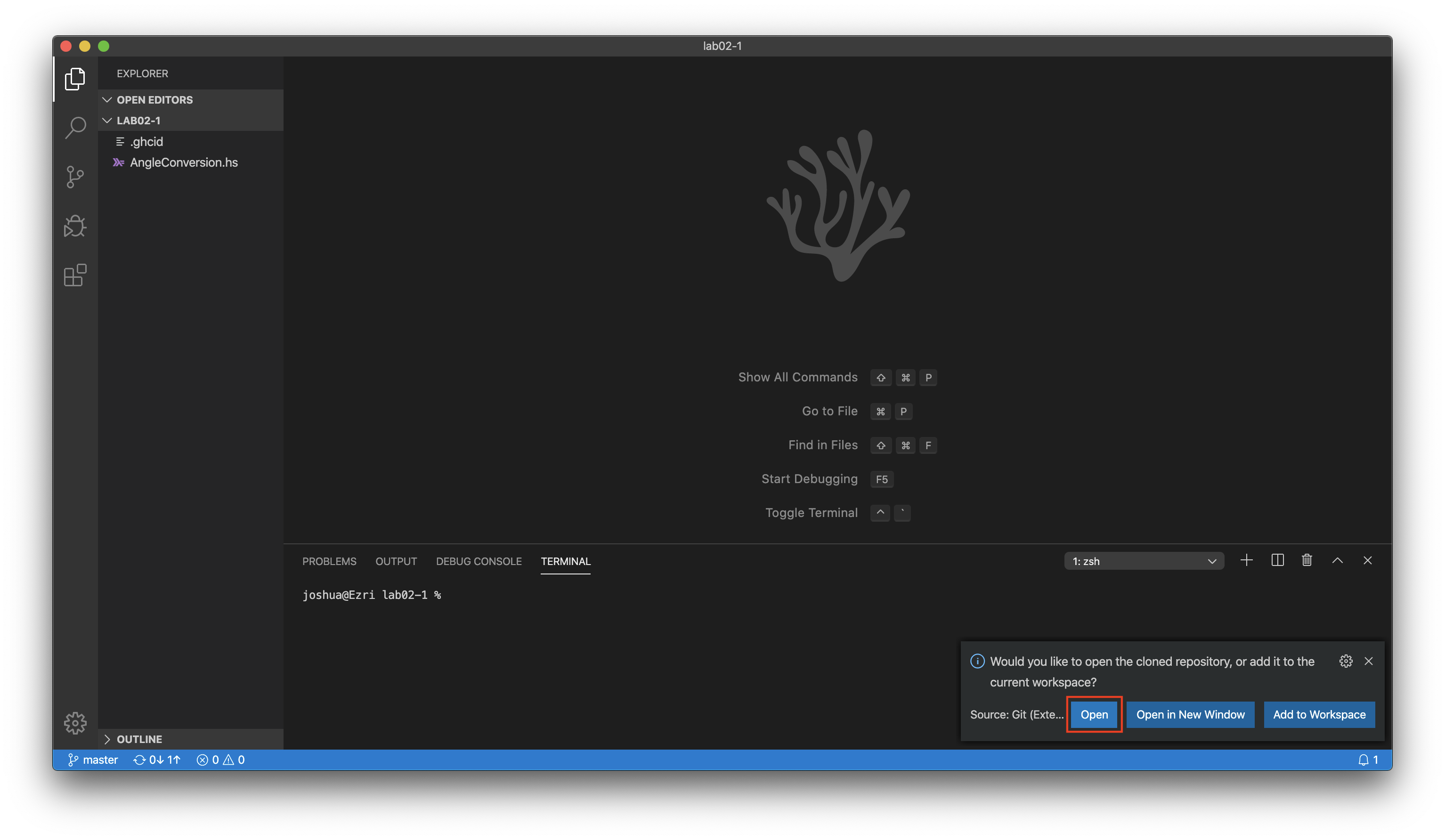This screenshot has height=840, width=1445.
Task: Close the terminal panel
Action: [x=1368, y=560]
